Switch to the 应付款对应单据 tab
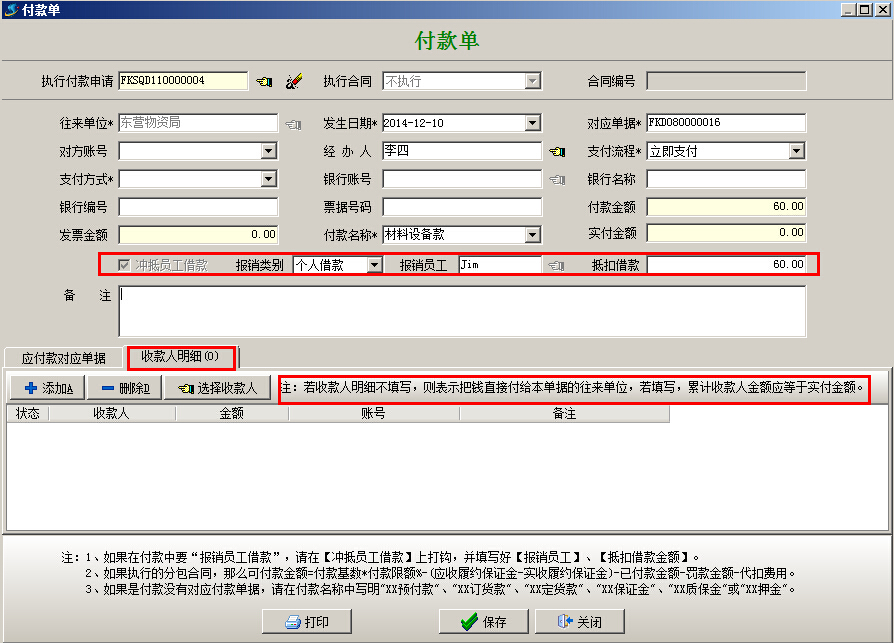This screenshot has height=643, width=894. (x=64, y=357)
